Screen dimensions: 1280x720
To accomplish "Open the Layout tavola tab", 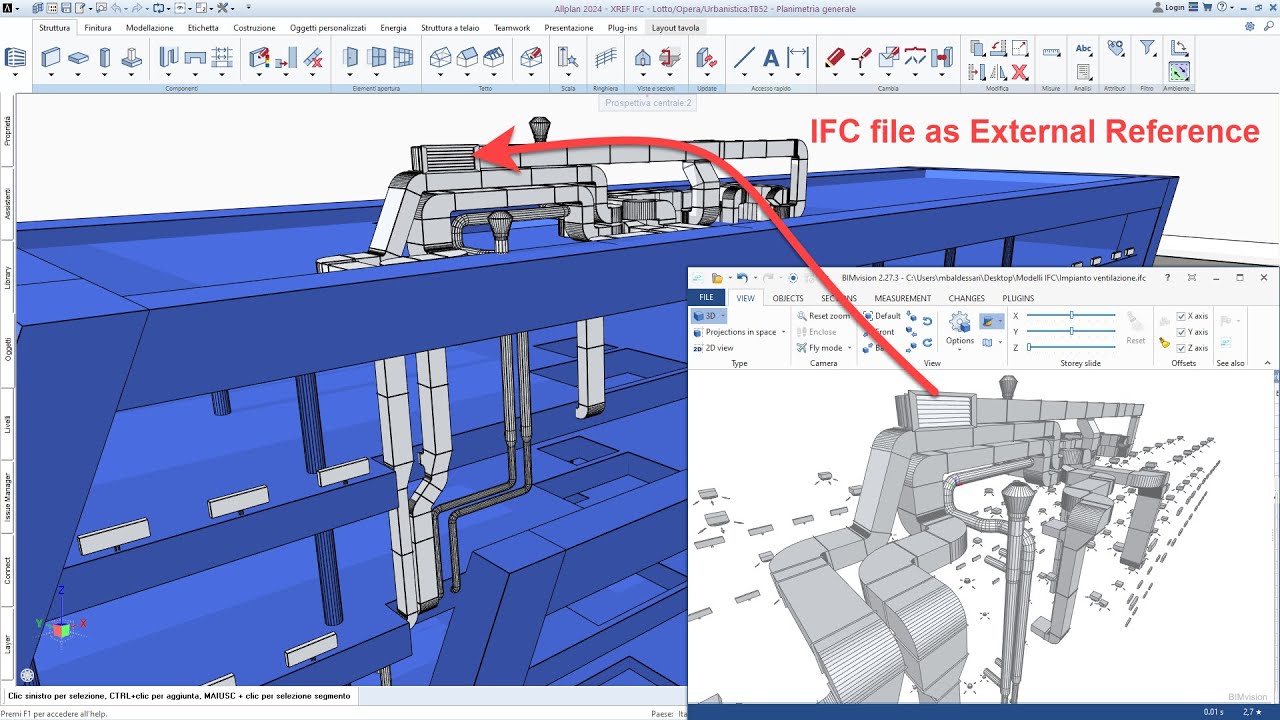I will tap(675, 28).
